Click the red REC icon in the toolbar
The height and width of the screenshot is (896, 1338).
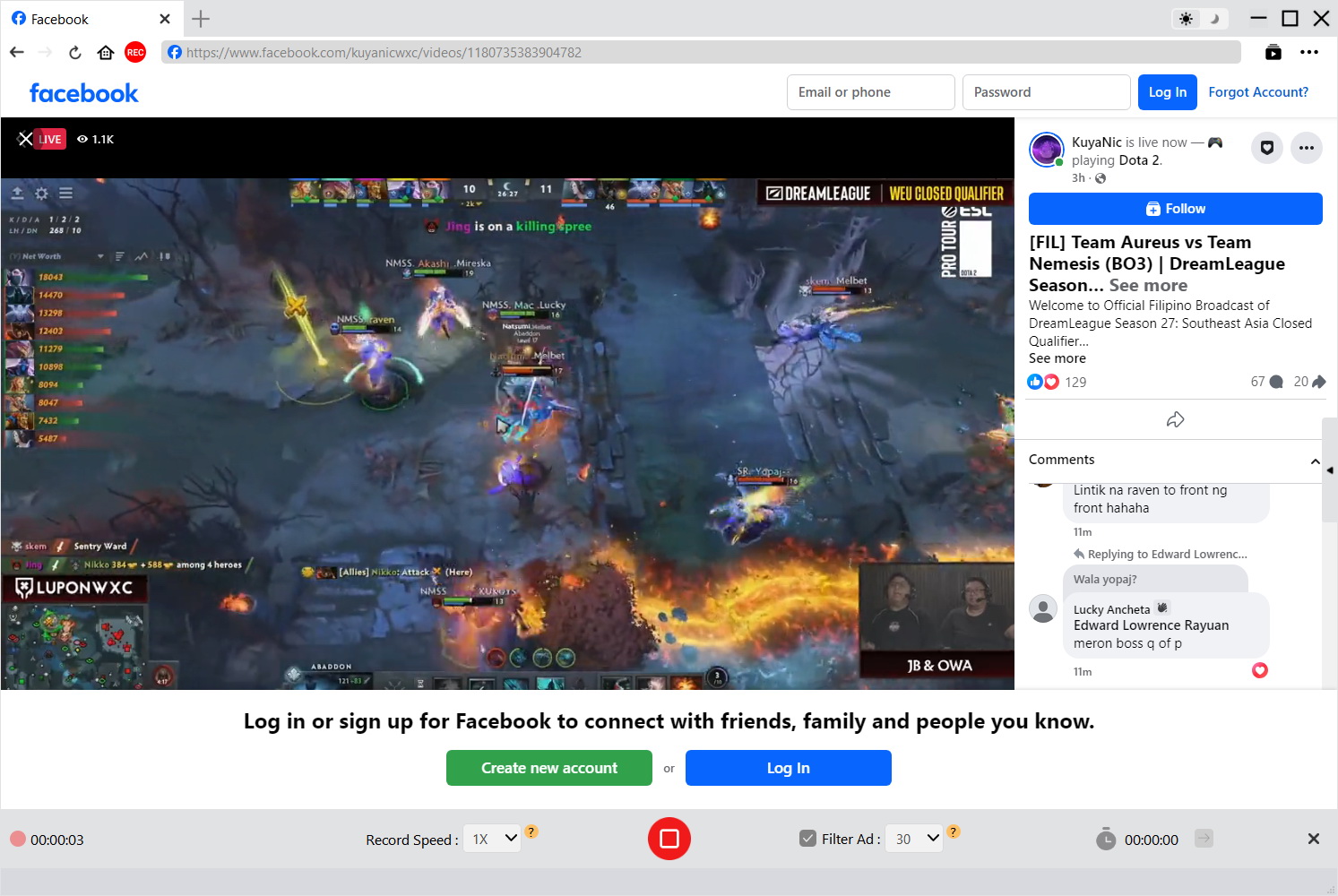pyautogui.click(x=135, y=52)
